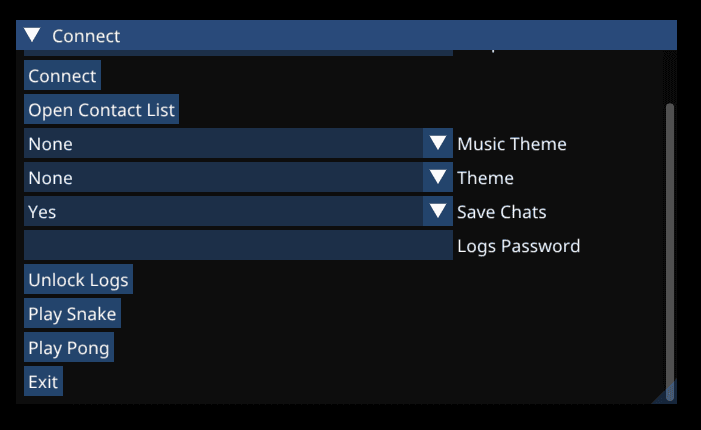Open the Contact List
701x430 pixels.
pos(101,110)
